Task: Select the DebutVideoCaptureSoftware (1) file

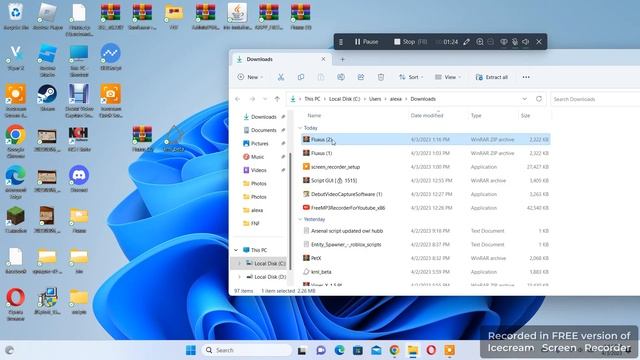Action: [425, 194]
